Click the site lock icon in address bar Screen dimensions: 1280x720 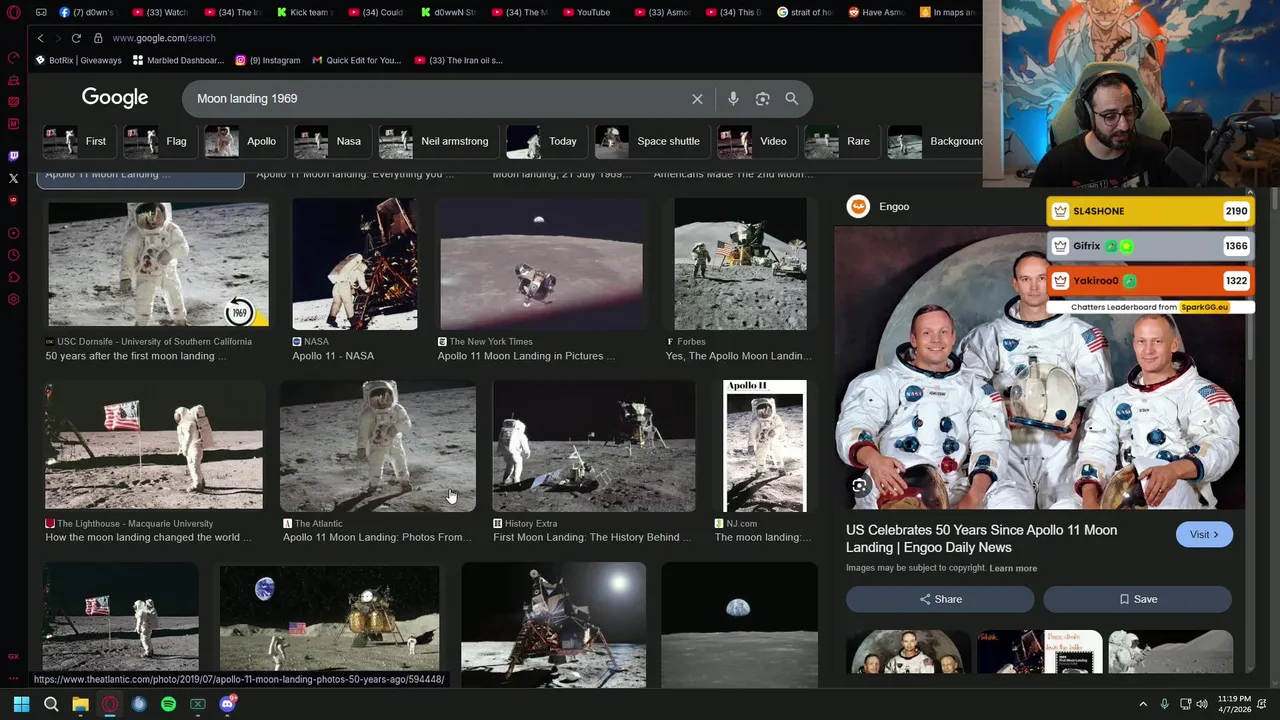98,38
